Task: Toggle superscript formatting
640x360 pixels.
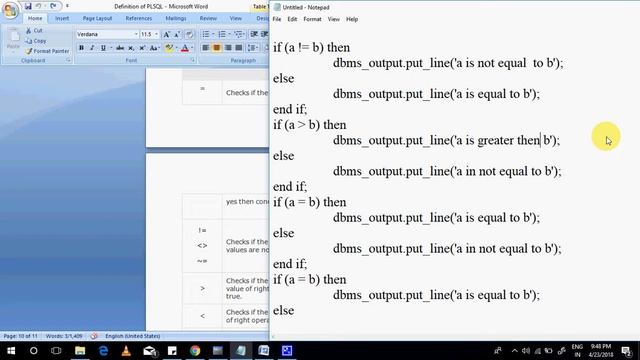Action: pos(142,48)
